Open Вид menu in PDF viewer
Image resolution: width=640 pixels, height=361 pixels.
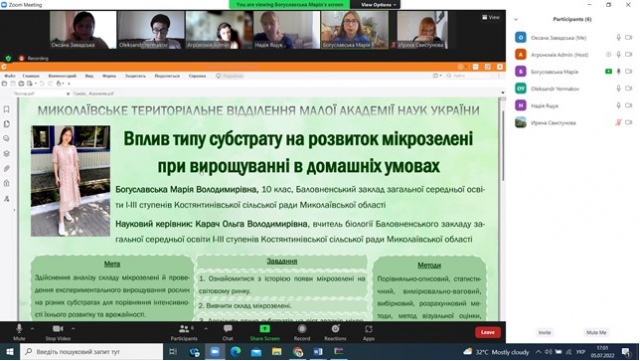[x=89, y=76]
